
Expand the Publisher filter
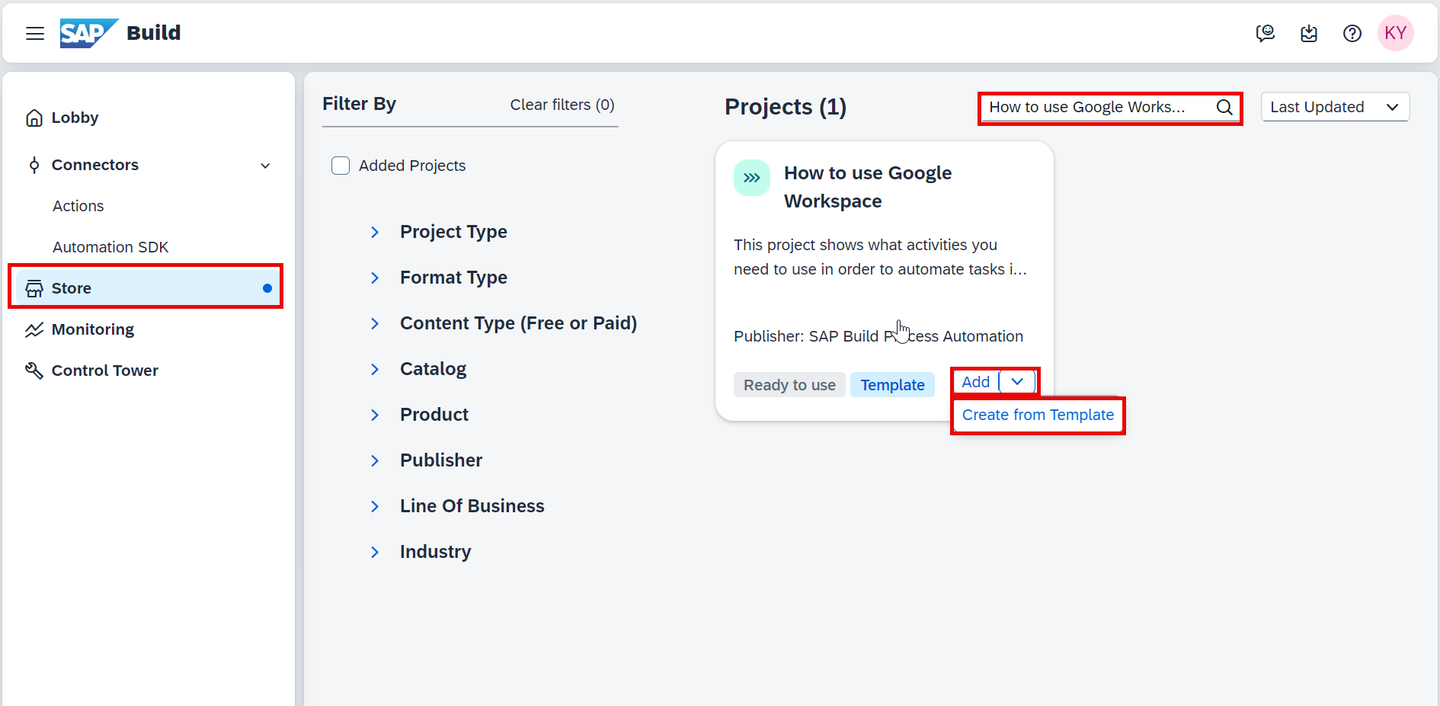point(375,461)
